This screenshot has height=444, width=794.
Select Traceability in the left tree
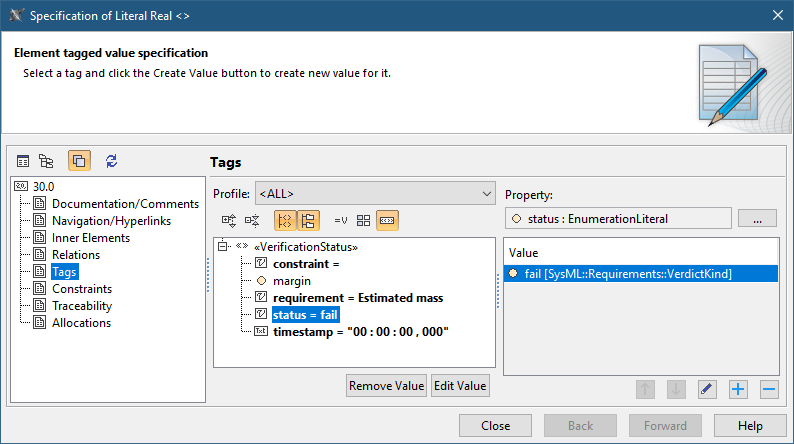pyautogui.click(x=82, y=306)
